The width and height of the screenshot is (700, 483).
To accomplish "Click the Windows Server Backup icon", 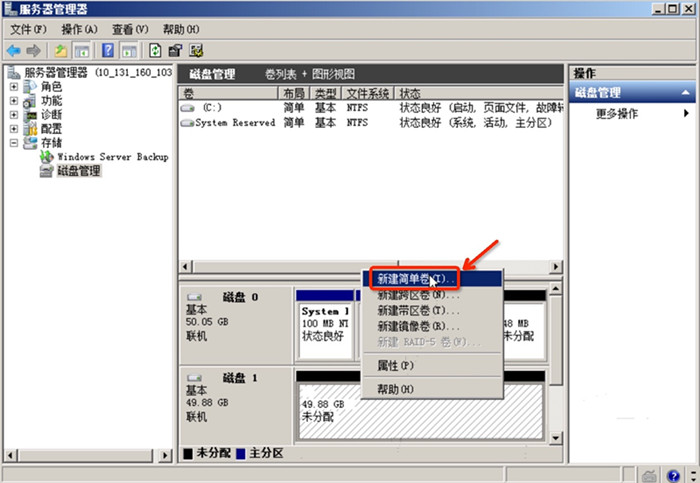I will tap(46, 157).
